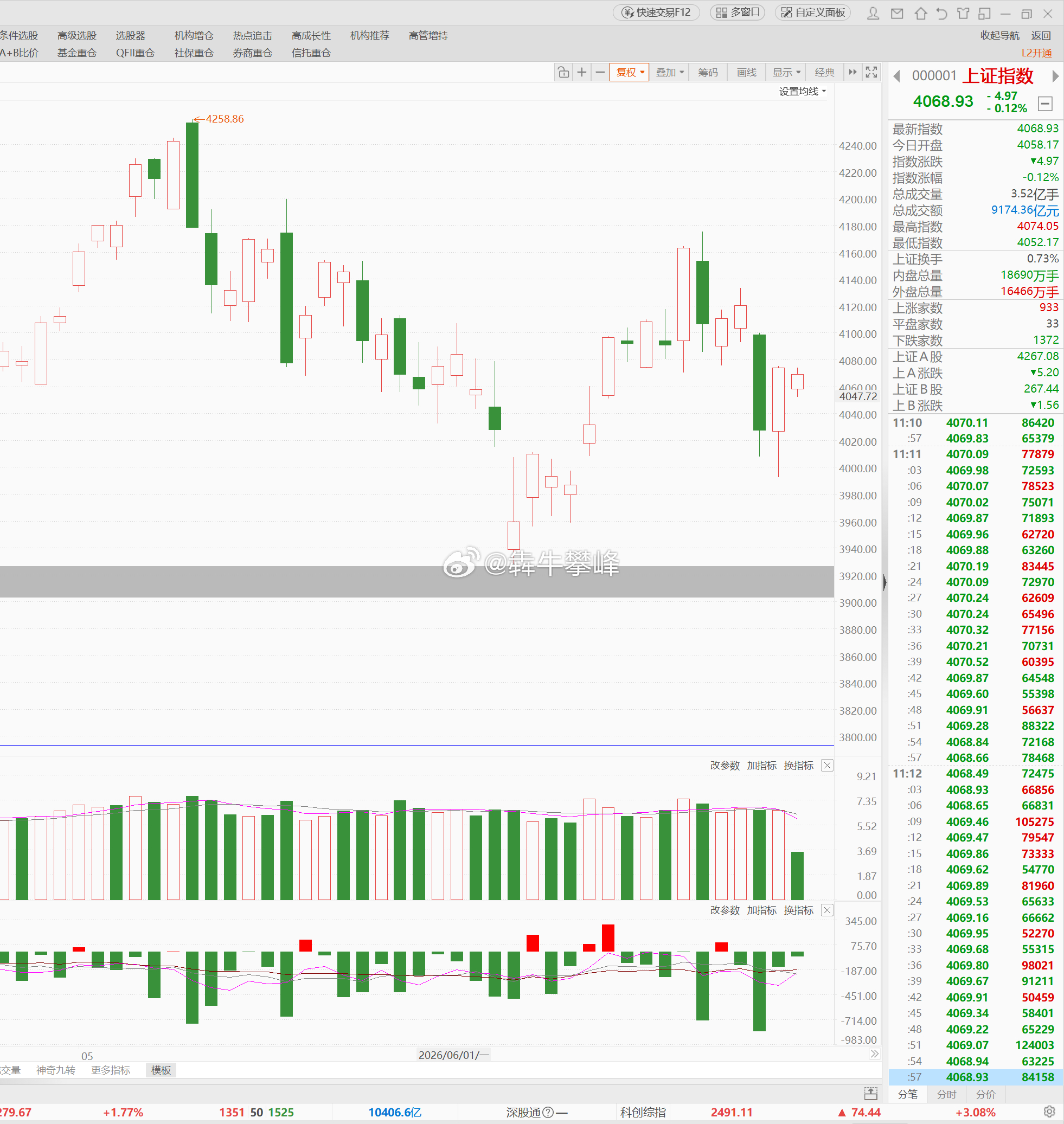Open the 叠加 overlay dropdown

pos(669,72)
